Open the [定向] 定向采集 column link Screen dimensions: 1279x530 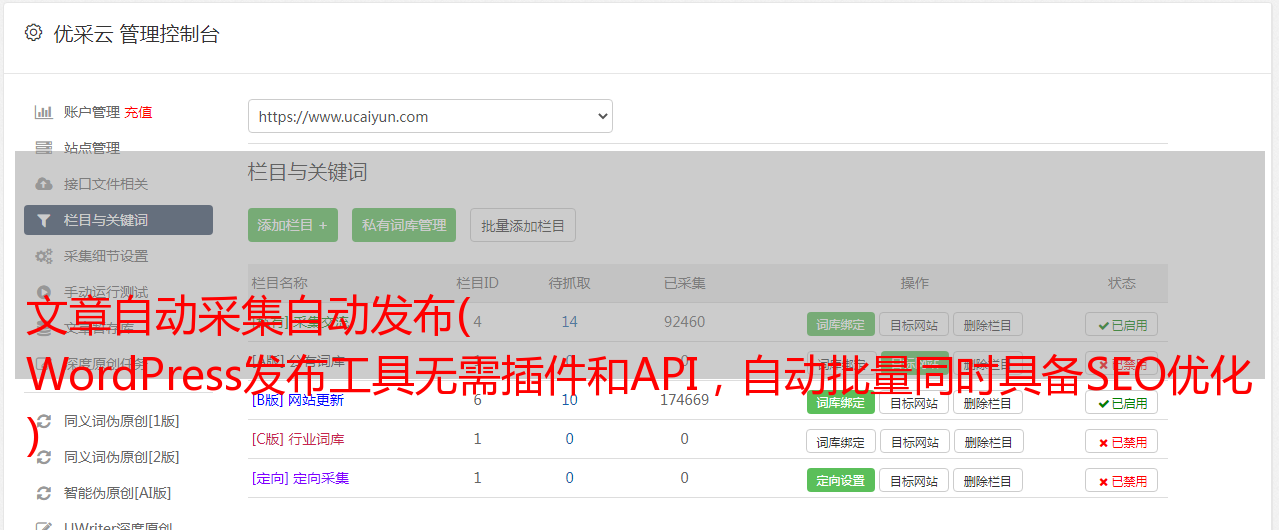click(x=300, y=478)
